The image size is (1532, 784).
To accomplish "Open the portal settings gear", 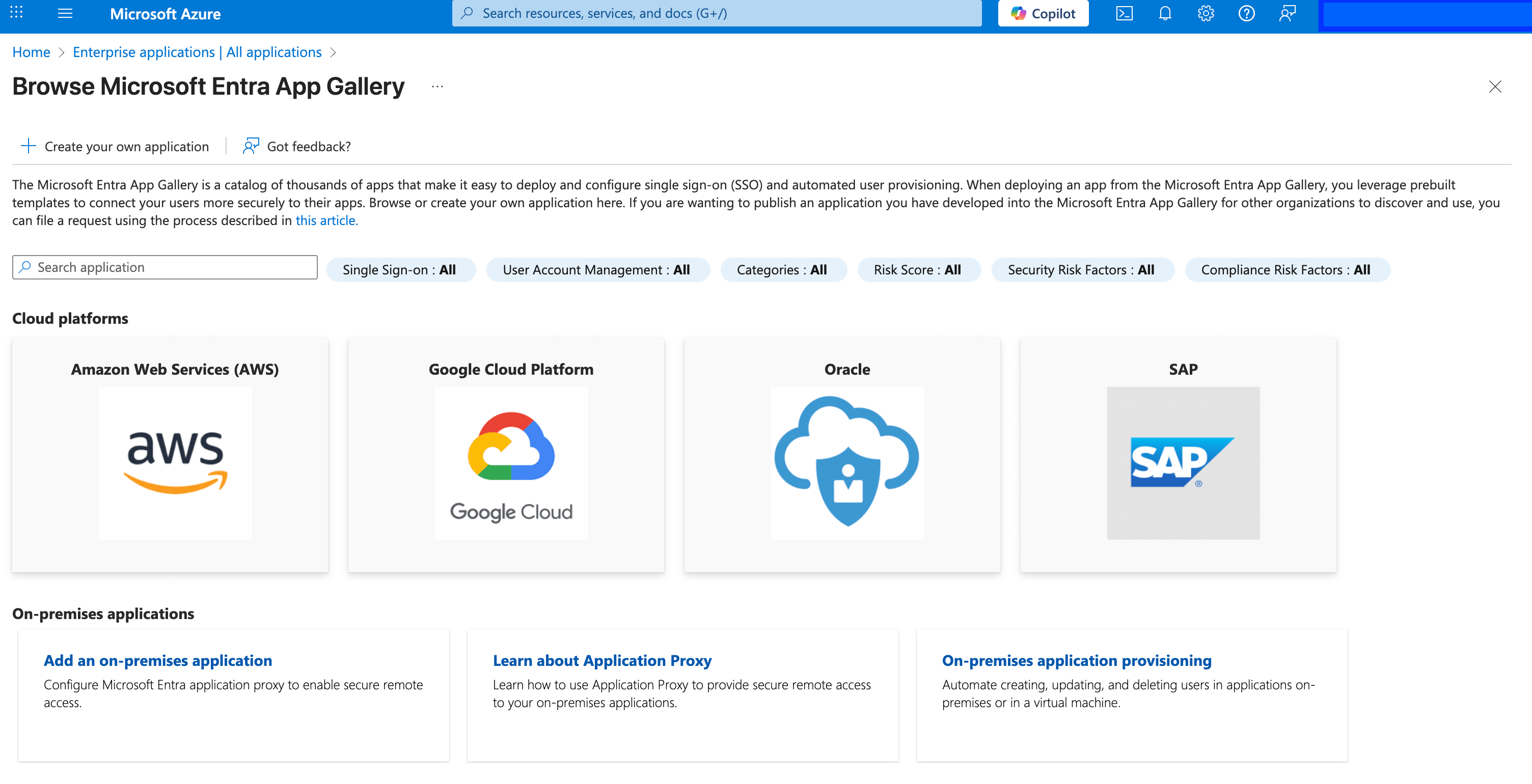I will coord(1205,14).
